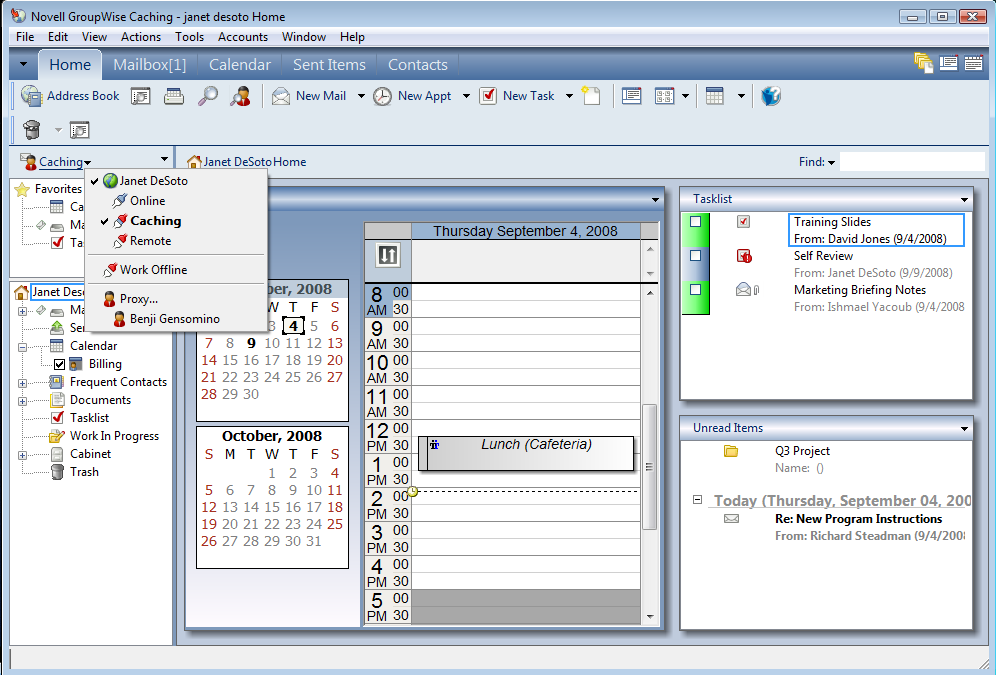Click the Lunch appointment icon
This screenshot has height=675, width=996.
point(434,444)
